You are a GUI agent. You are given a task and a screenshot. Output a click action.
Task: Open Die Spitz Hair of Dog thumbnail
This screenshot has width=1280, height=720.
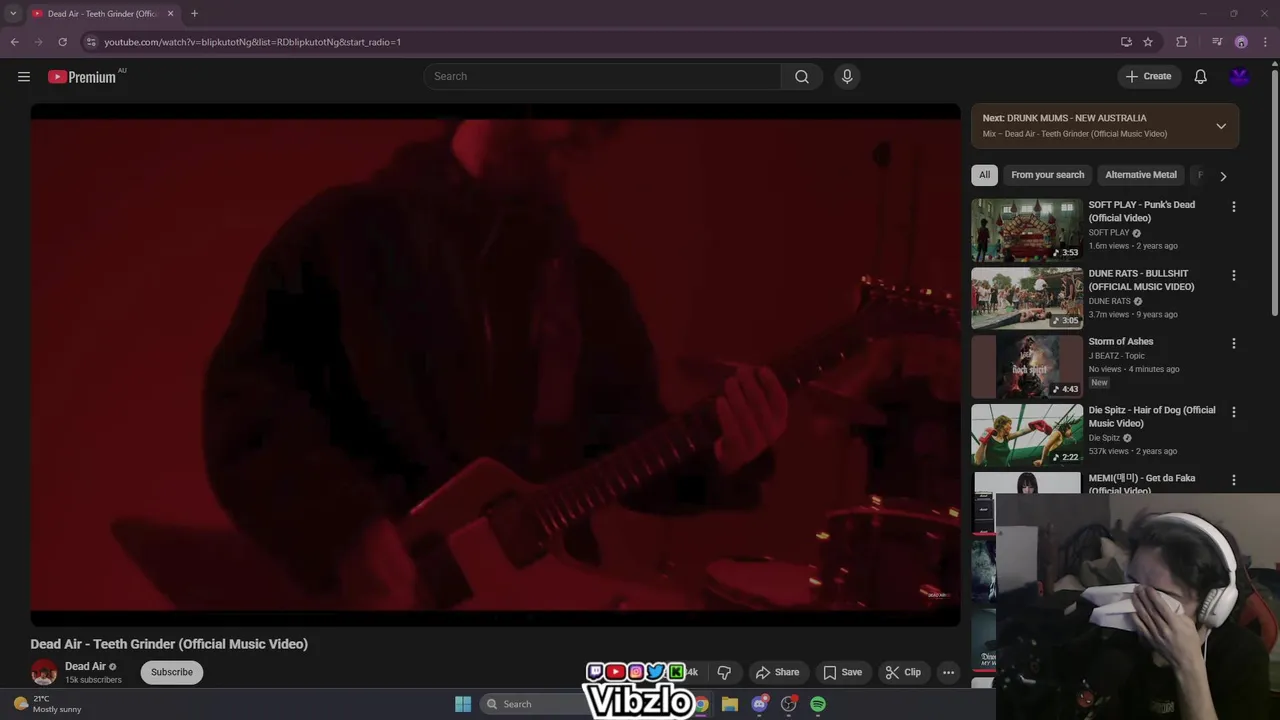tap(1027, 435)
